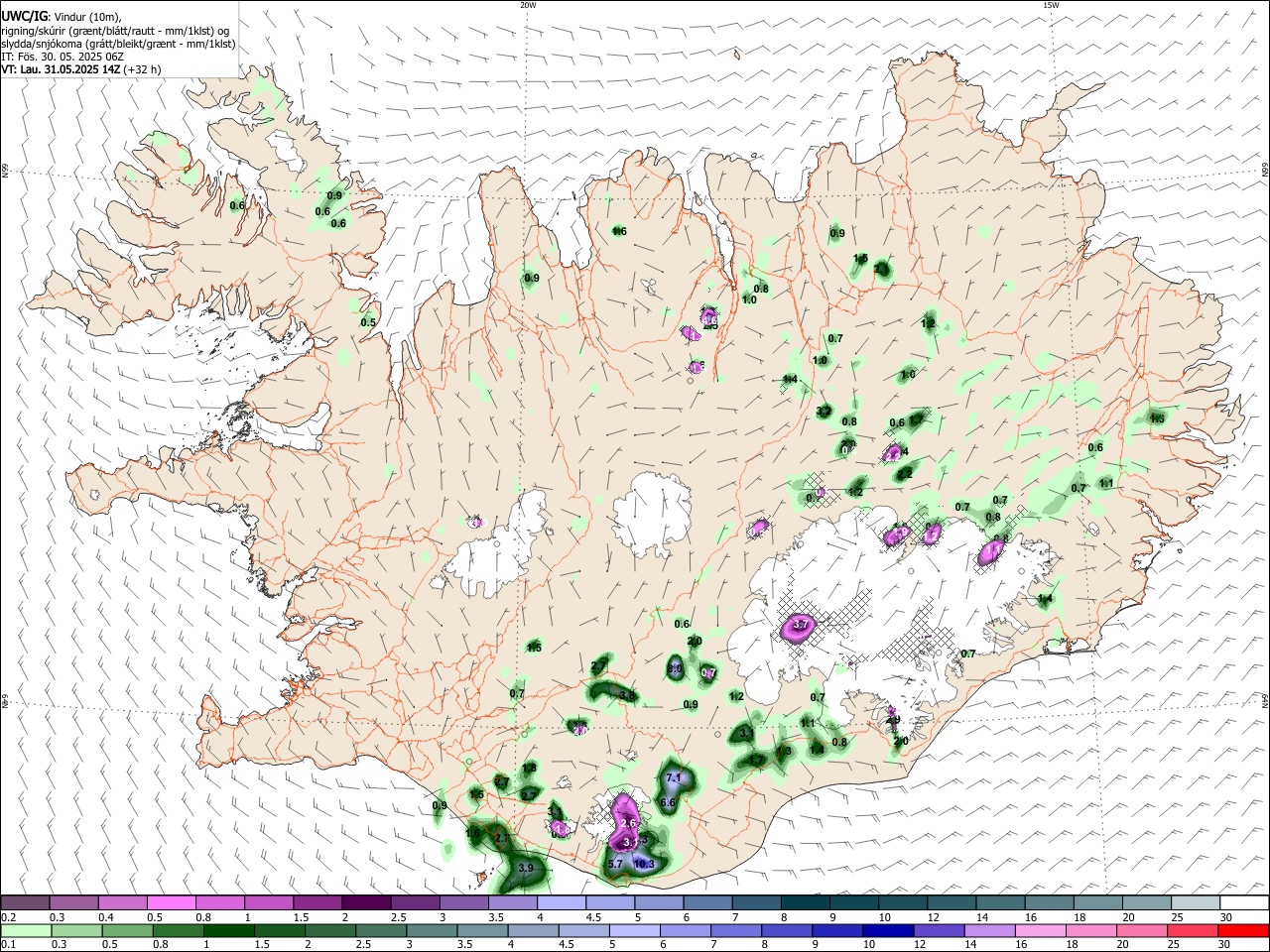Click the pale green 0.1 swatch in lower legend
Viewport: 1270px width, 952px height.
point(25,931)
